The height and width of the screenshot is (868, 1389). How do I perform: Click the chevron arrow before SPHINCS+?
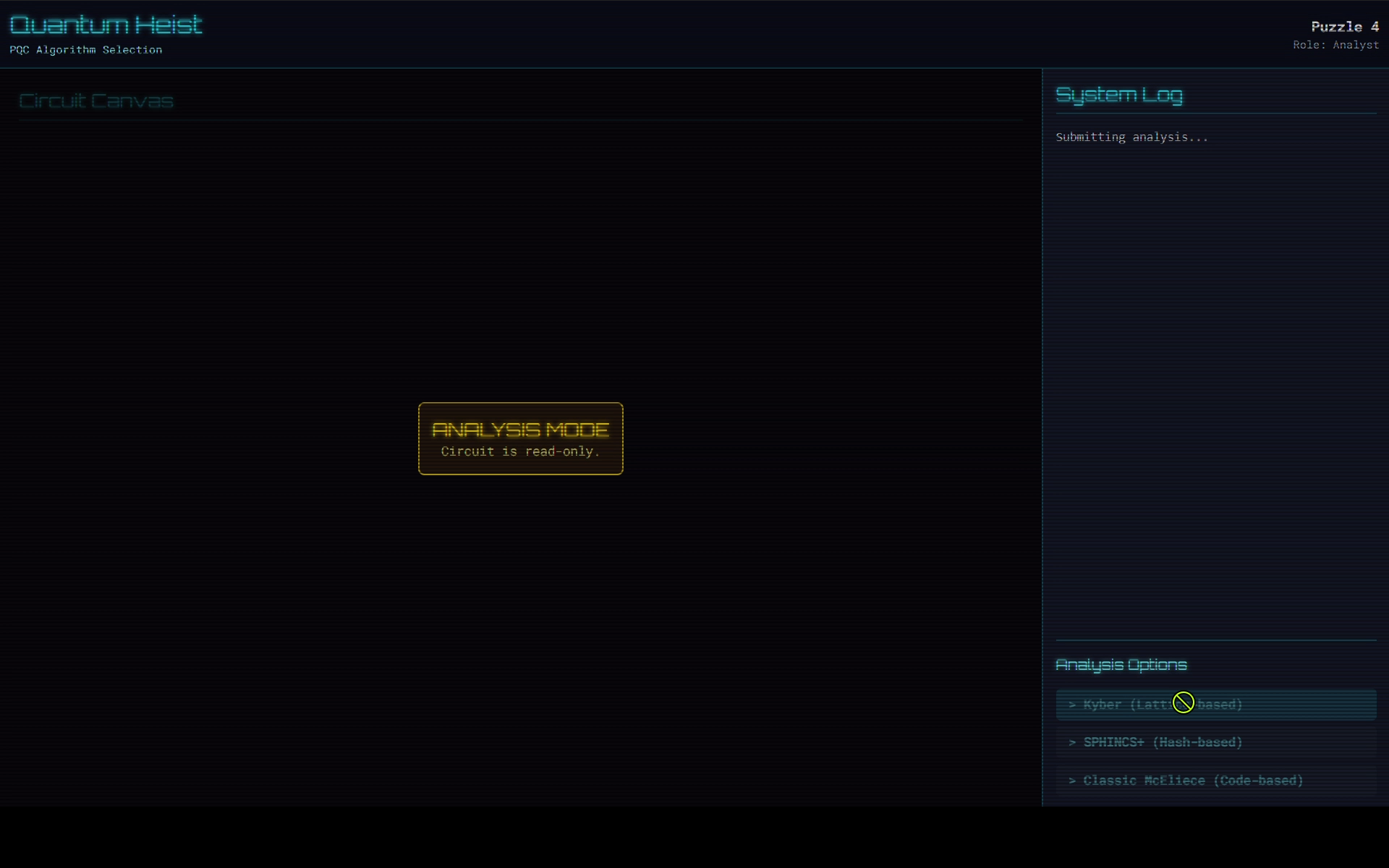click(x=1072, y=742)
